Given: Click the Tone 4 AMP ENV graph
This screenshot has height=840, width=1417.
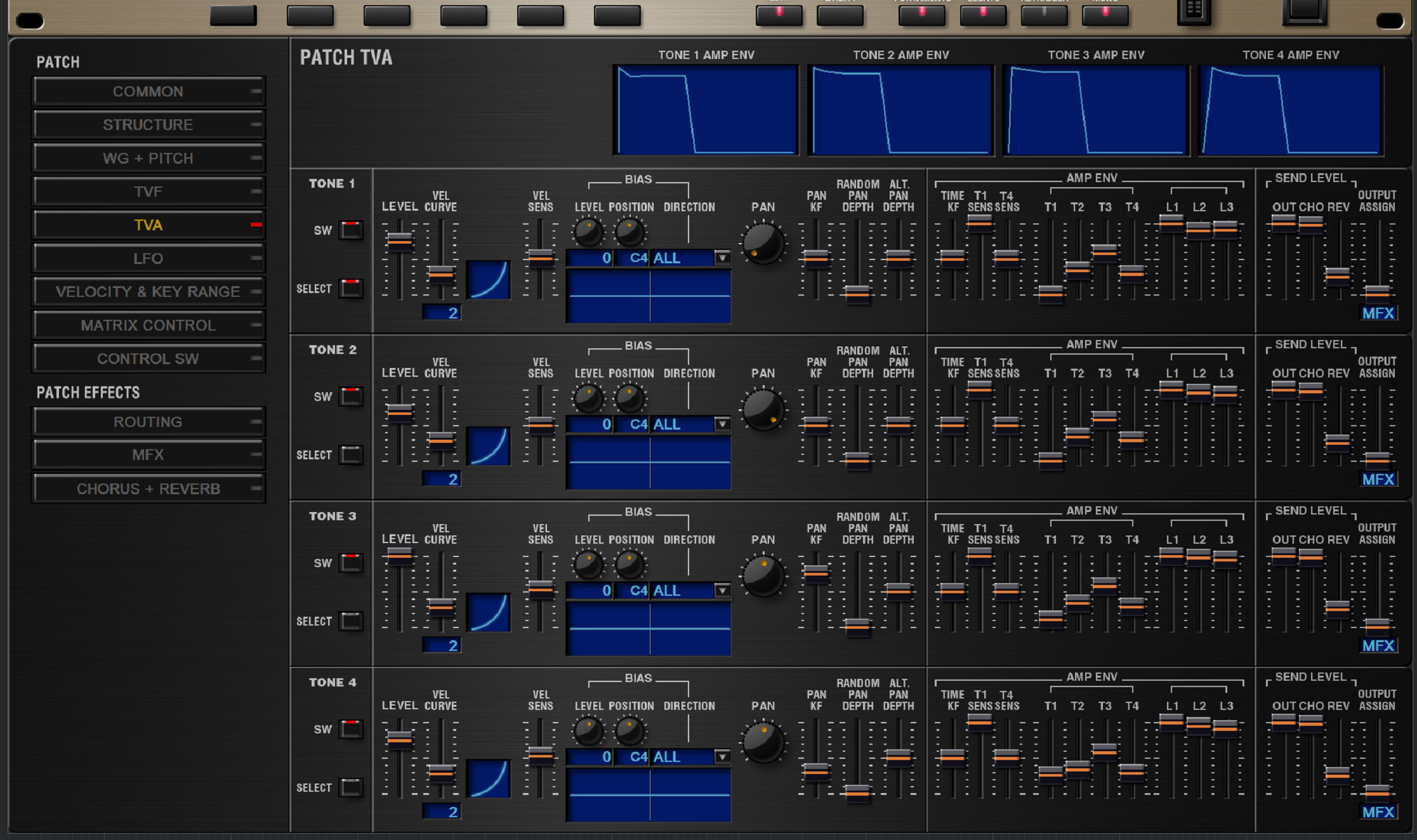Looking at the screenshot, I should 1290,110.
